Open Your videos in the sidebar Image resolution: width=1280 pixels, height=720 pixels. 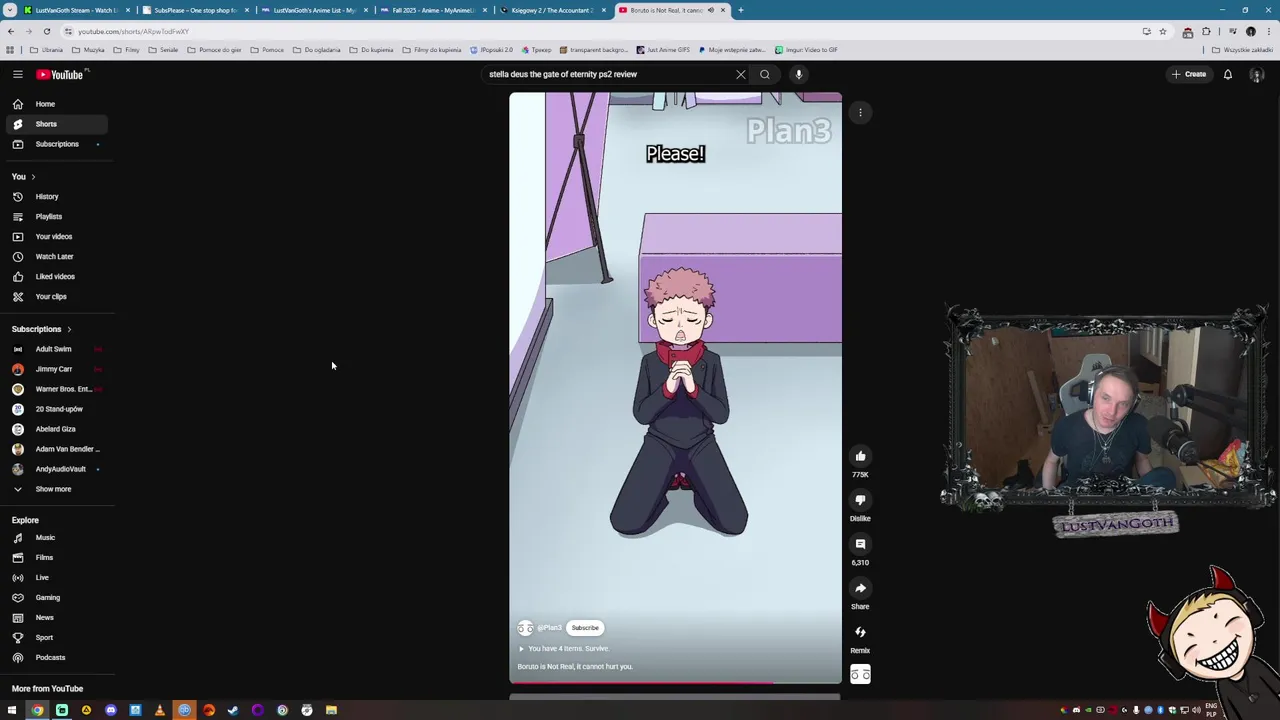point(56,237)
